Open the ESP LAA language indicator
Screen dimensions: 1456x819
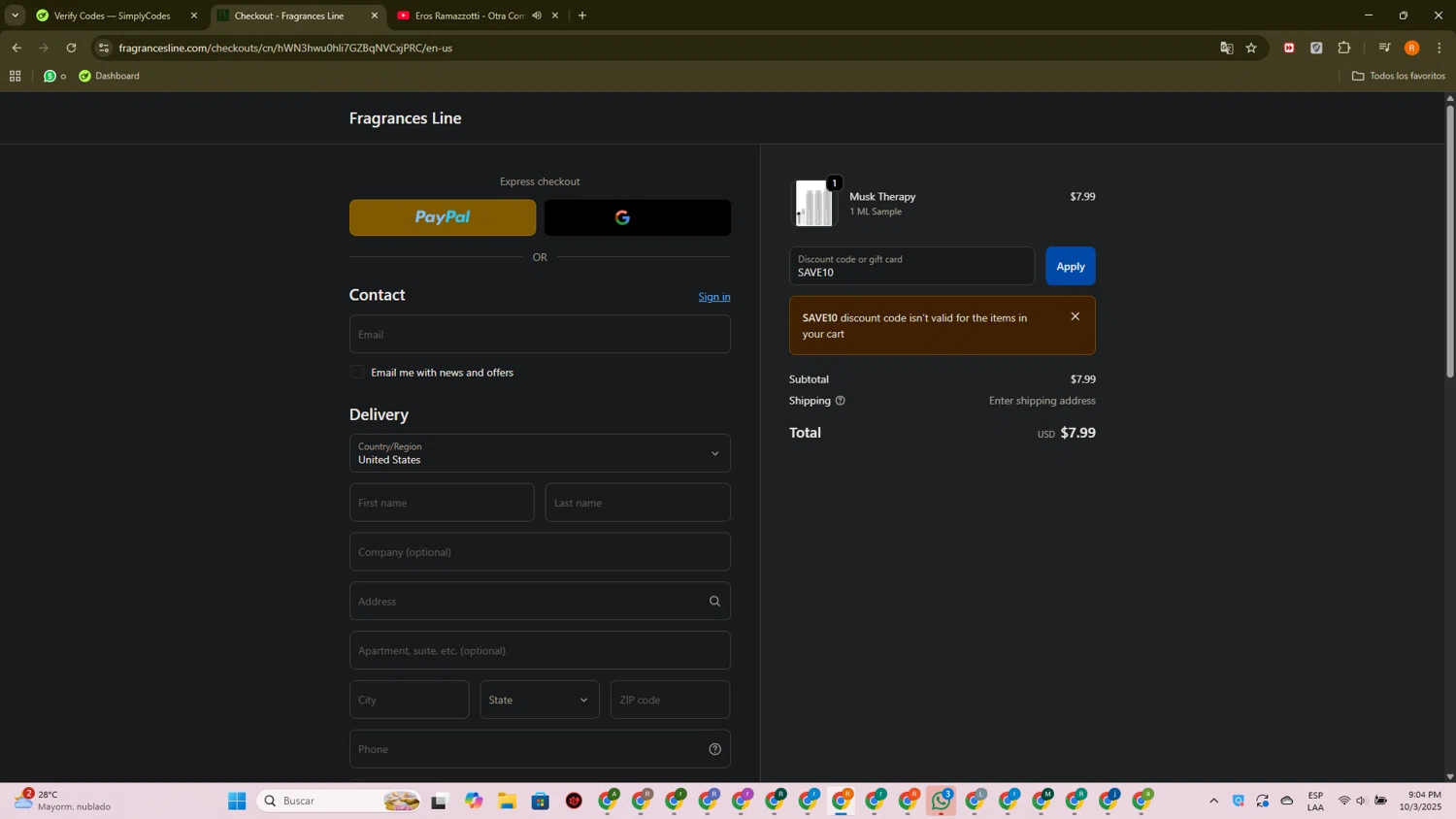1315,801
